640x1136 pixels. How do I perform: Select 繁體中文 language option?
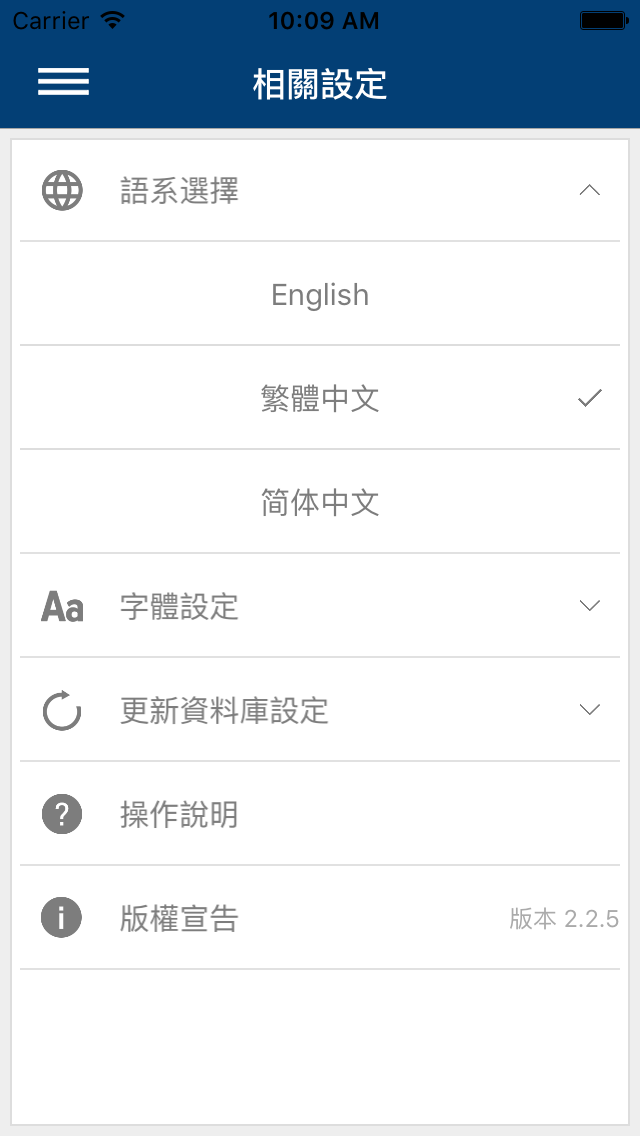tap(320, 398)
